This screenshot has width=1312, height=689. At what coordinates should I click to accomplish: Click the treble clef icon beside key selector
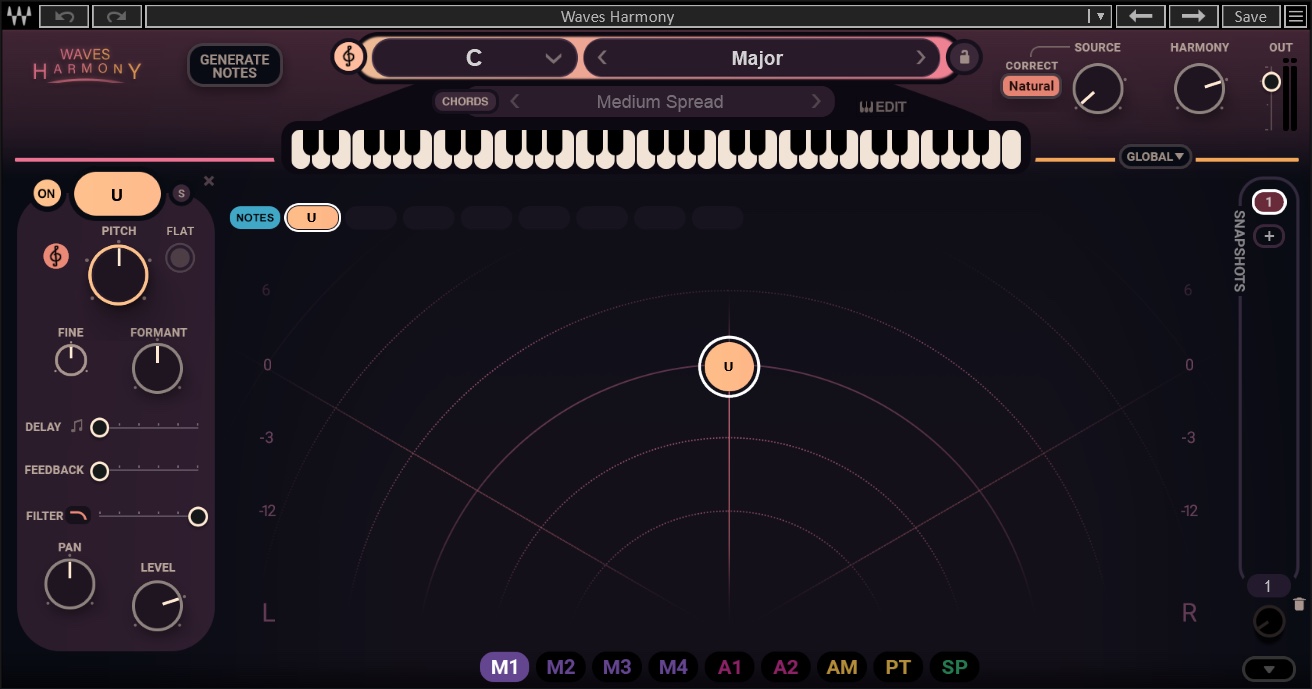coord(348,57)
